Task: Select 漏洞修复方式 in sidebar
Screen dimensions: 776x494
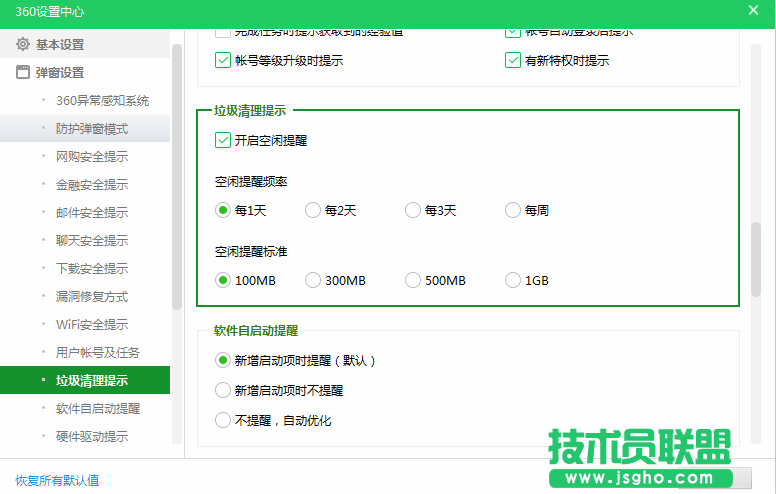Action: pyautogui.click(x=85, y=296)
